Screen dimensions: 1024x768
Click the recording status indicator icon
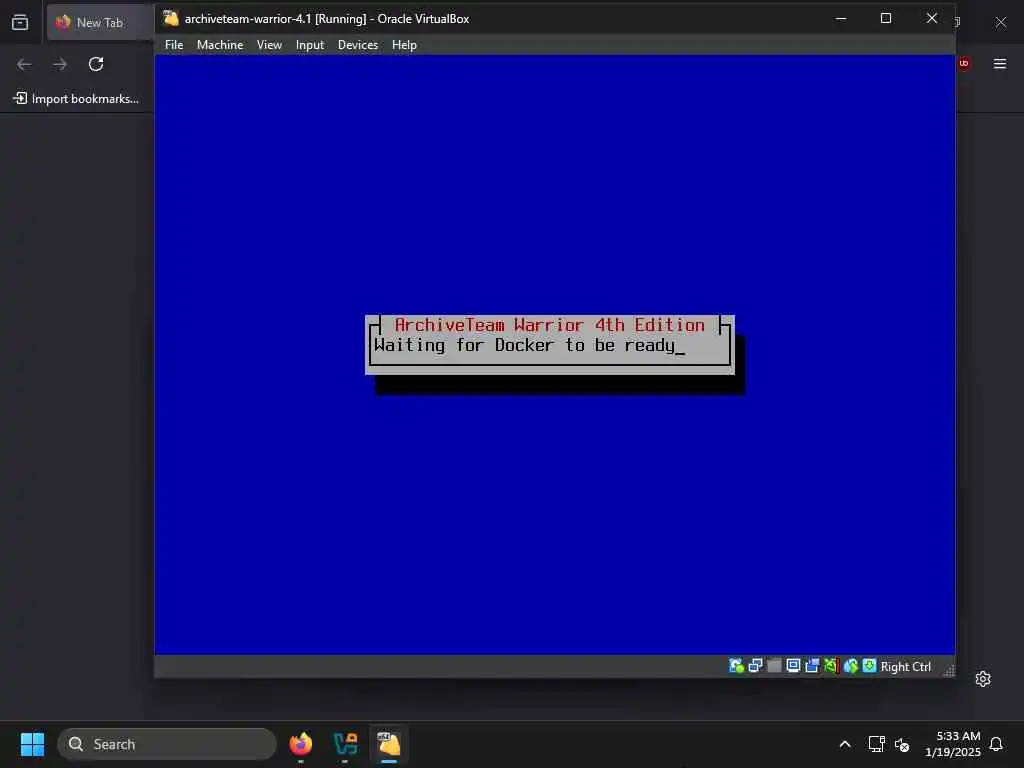(812, 666)
